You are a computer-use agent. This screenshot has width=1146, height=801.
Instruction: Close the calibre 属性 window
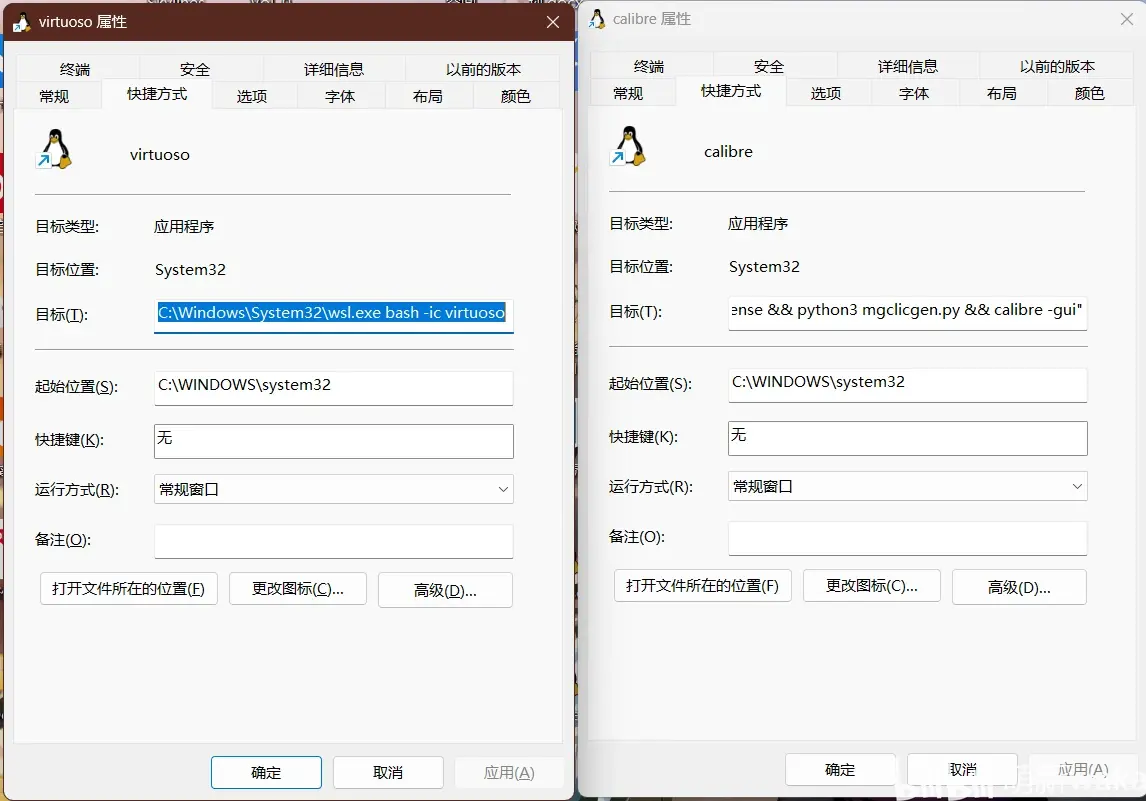pyautogui.click(x=1127, y=19)
